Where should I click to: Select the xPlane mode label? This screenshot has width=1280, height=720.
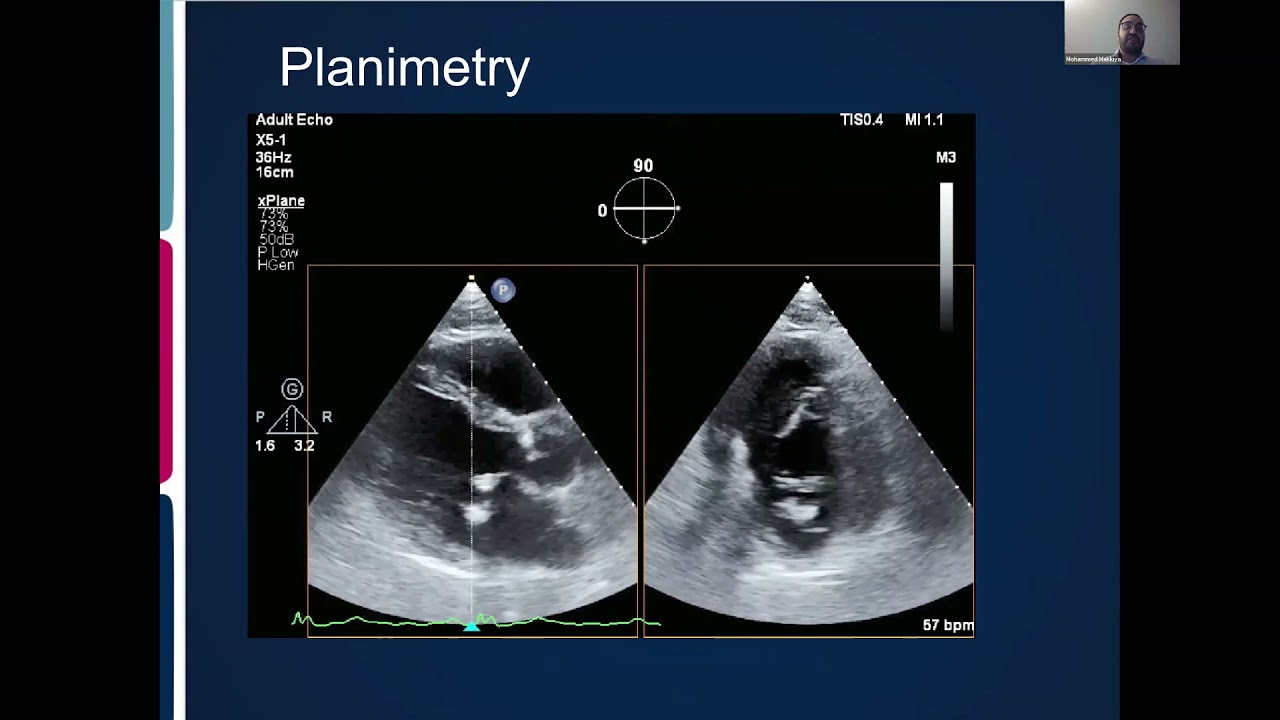(x=281, y=201)
